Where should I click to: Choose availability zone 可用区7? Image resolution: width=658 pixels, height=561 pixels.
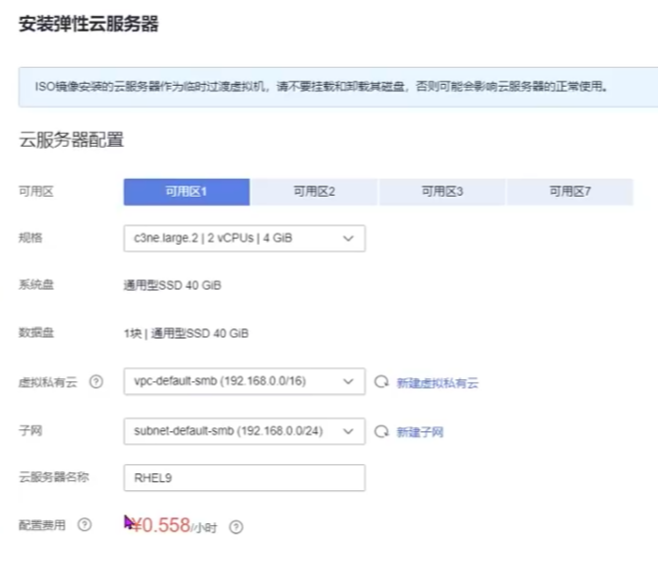570,191
